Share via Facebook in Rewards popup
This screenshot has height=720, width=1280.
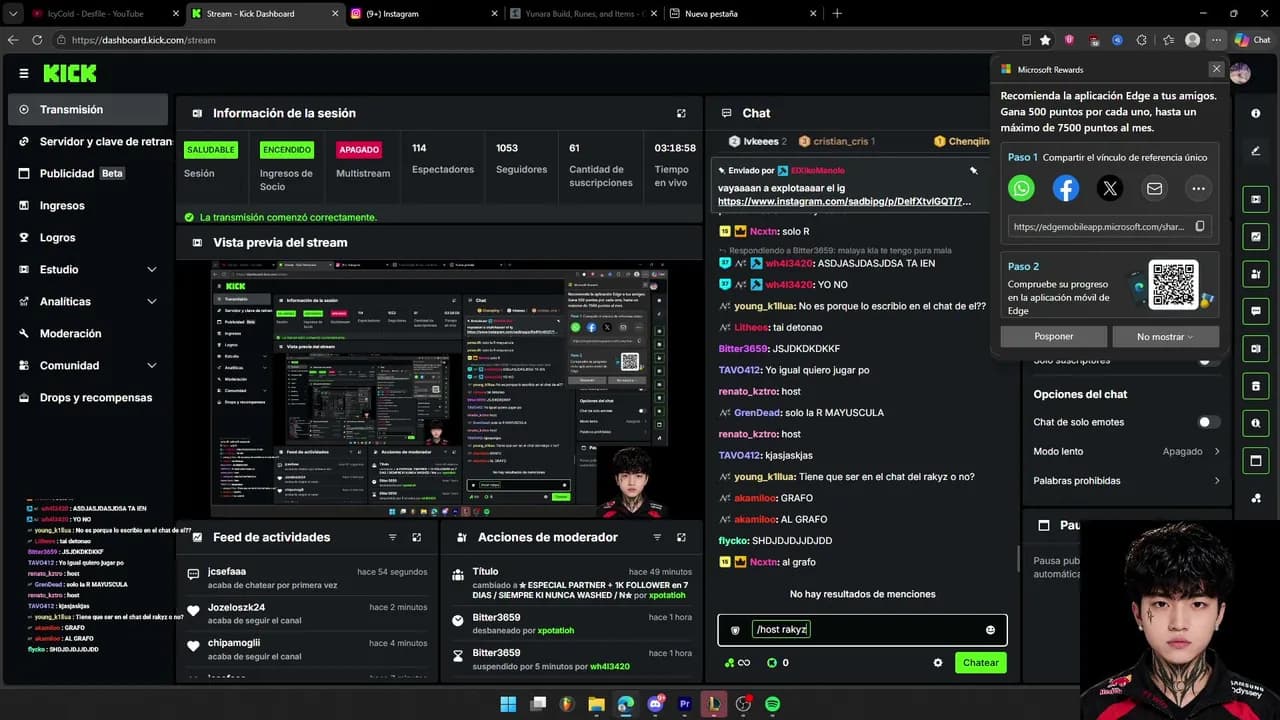[1066, 188]
